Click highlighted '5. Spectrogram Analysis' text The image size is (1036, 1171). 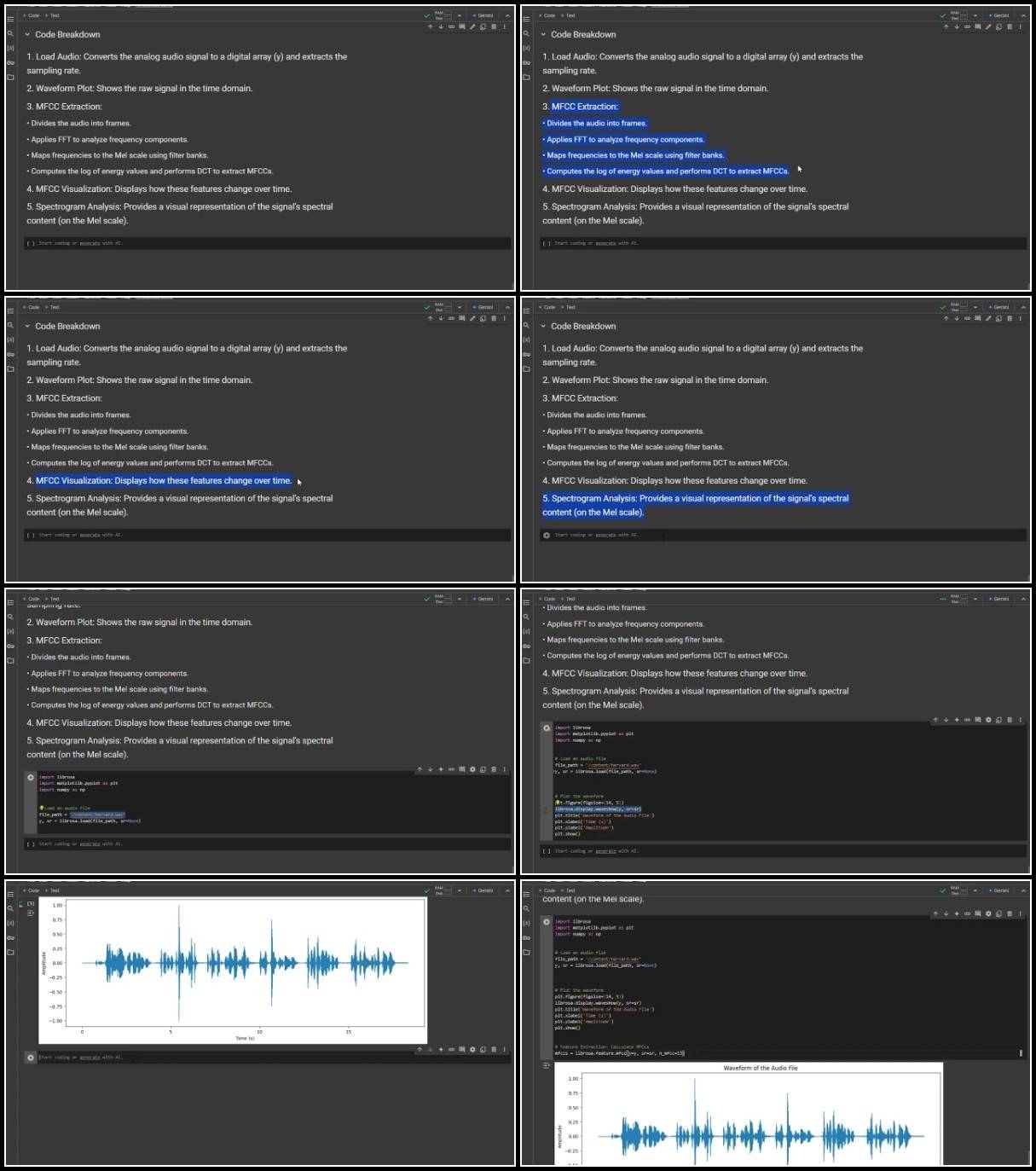click(696, 505)
